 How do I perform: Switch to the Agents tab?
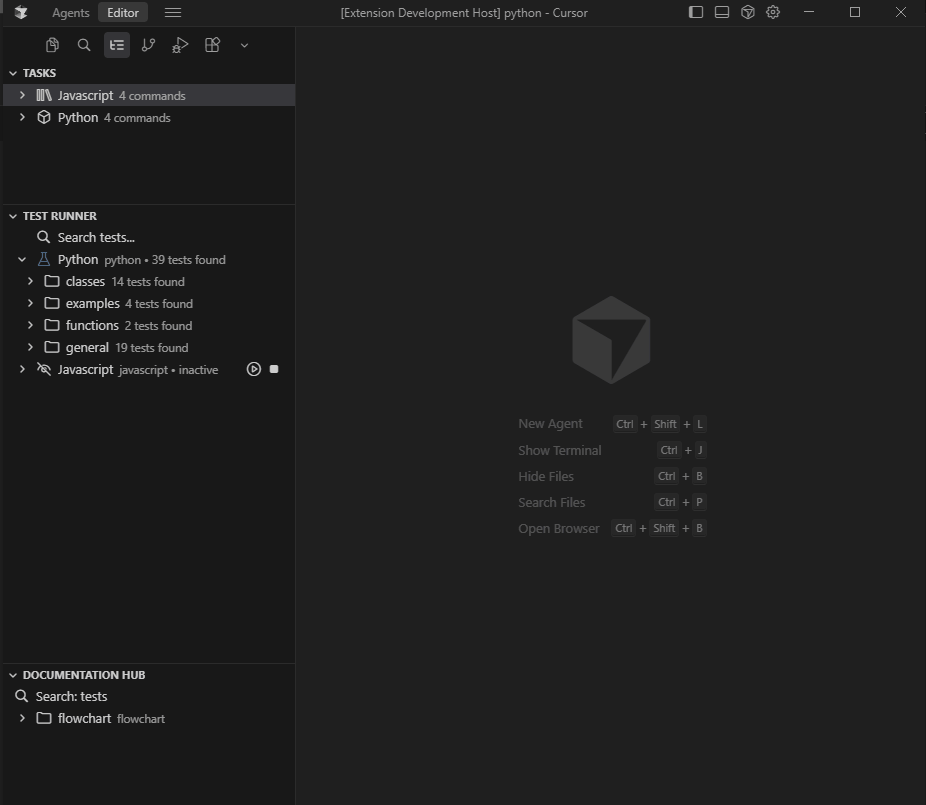click(x=71, y=12)
